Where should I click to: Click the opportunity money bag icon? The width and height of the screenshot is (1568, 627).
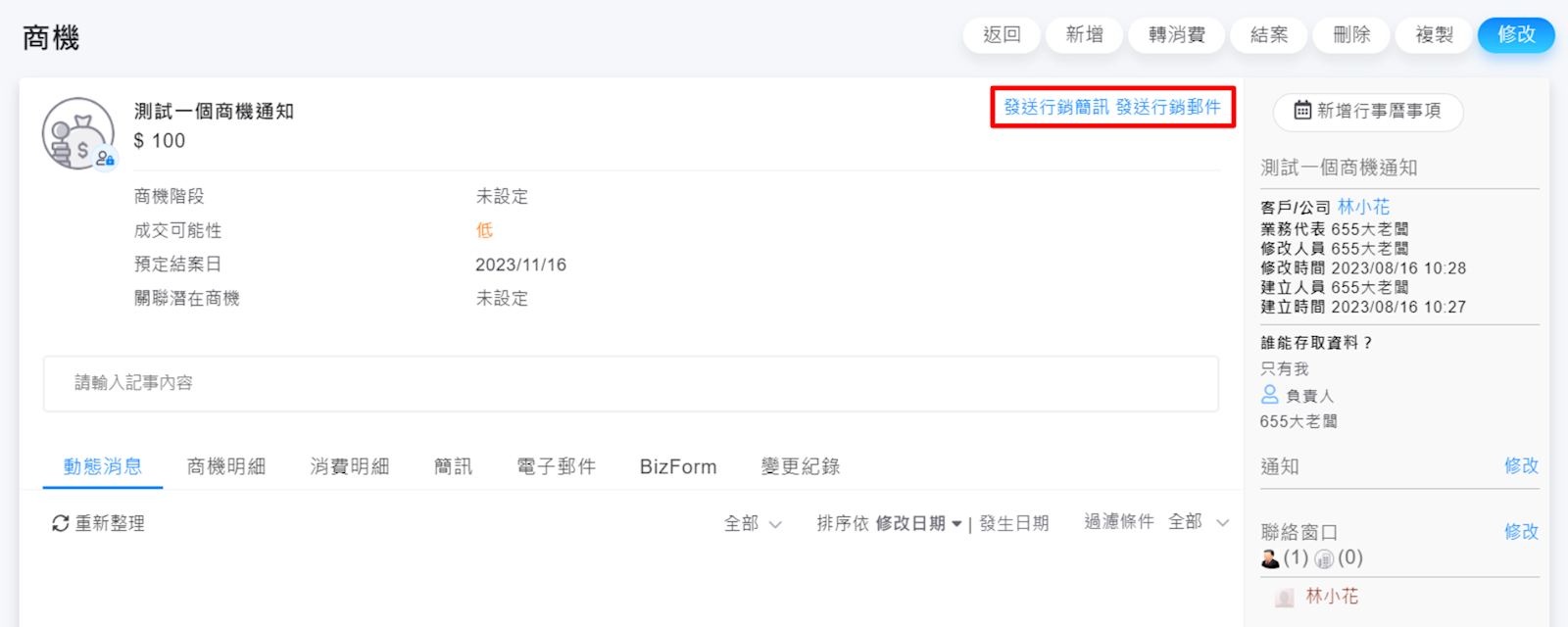[x=77, y=133]
